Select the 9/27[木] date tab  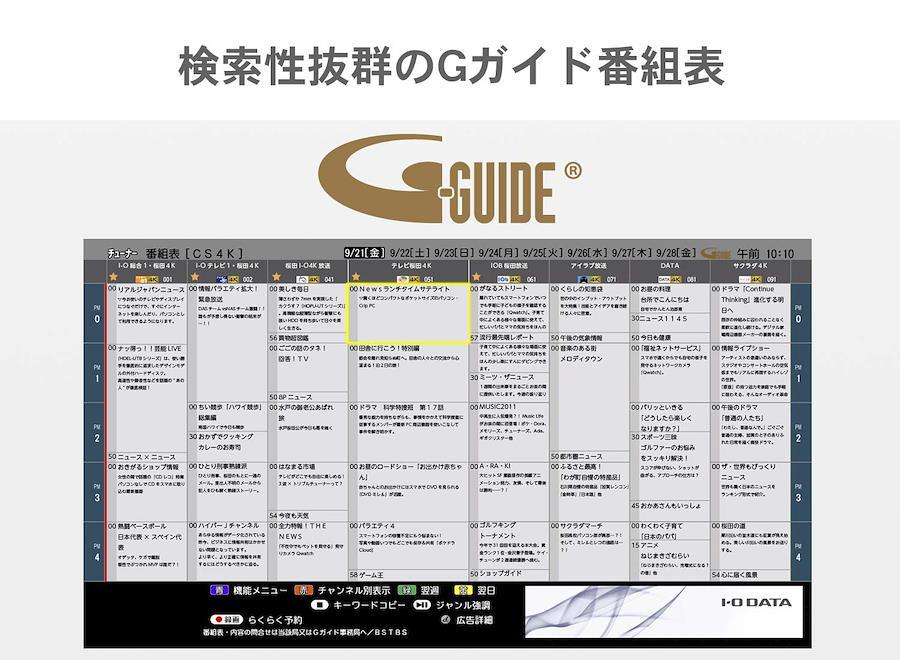tap(632, 253)
